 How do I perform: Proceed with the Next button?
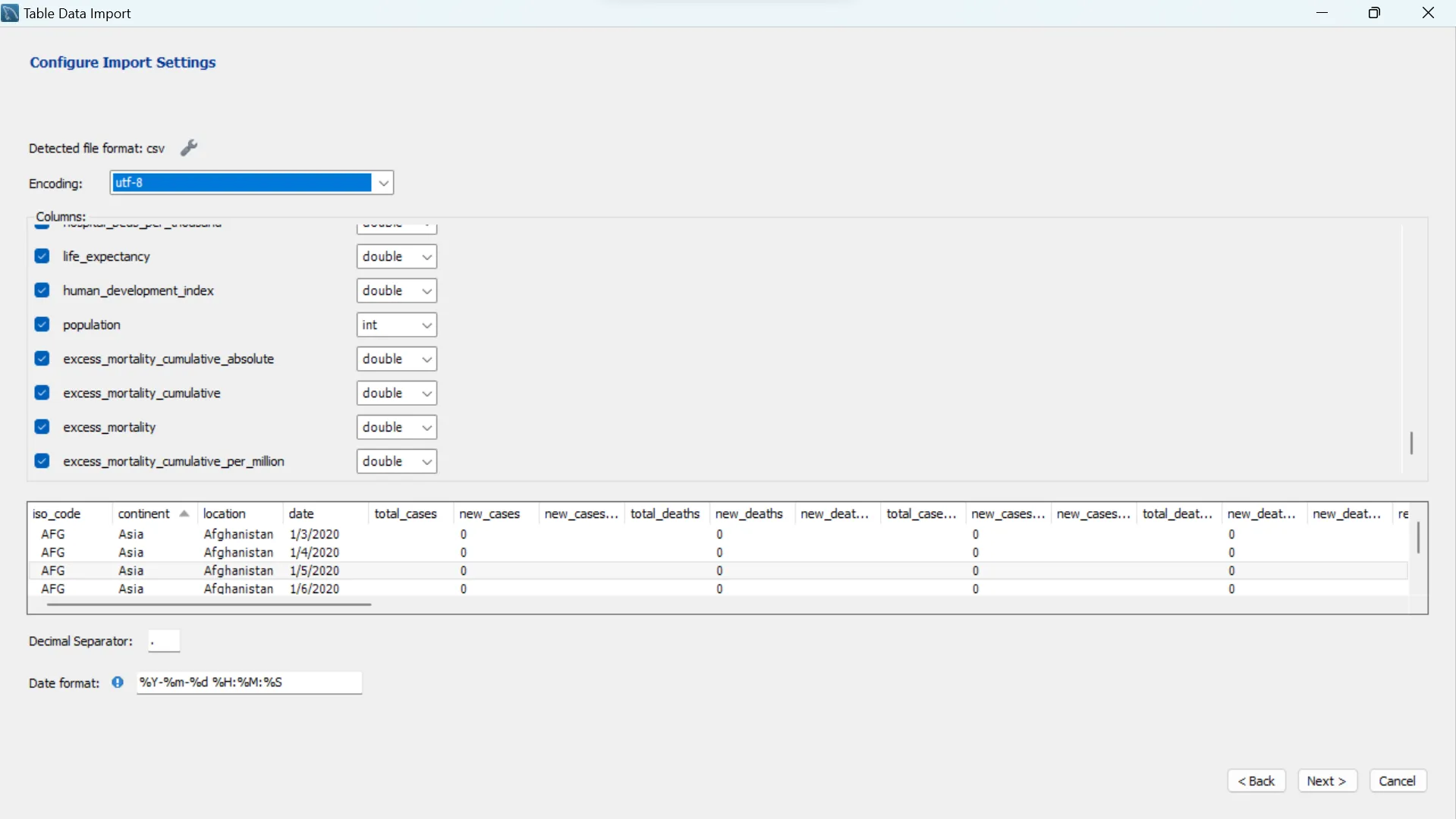pos(1327,781)
